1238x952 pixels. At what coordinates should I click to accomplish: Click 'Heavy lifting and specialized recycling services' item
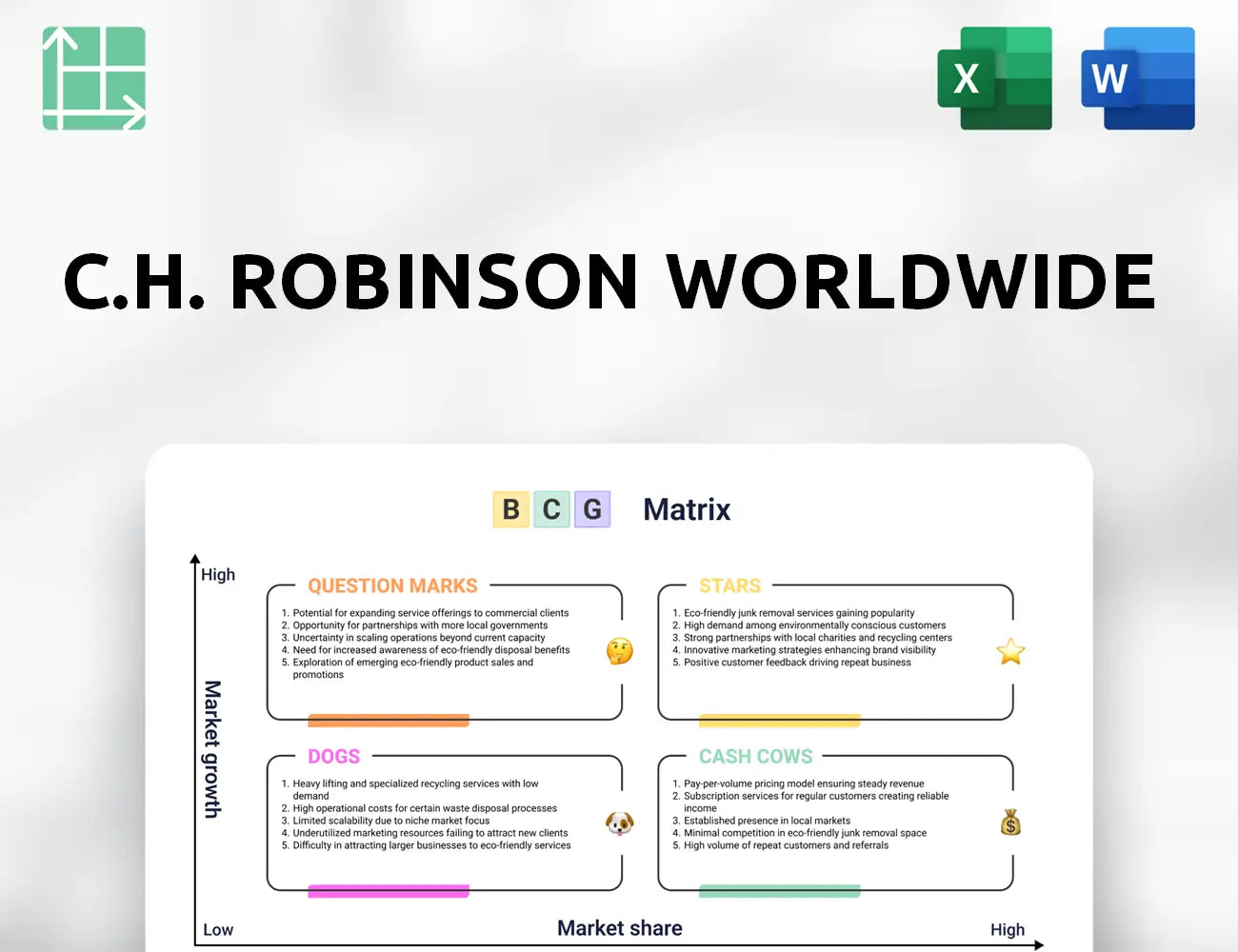pos(415,789)
